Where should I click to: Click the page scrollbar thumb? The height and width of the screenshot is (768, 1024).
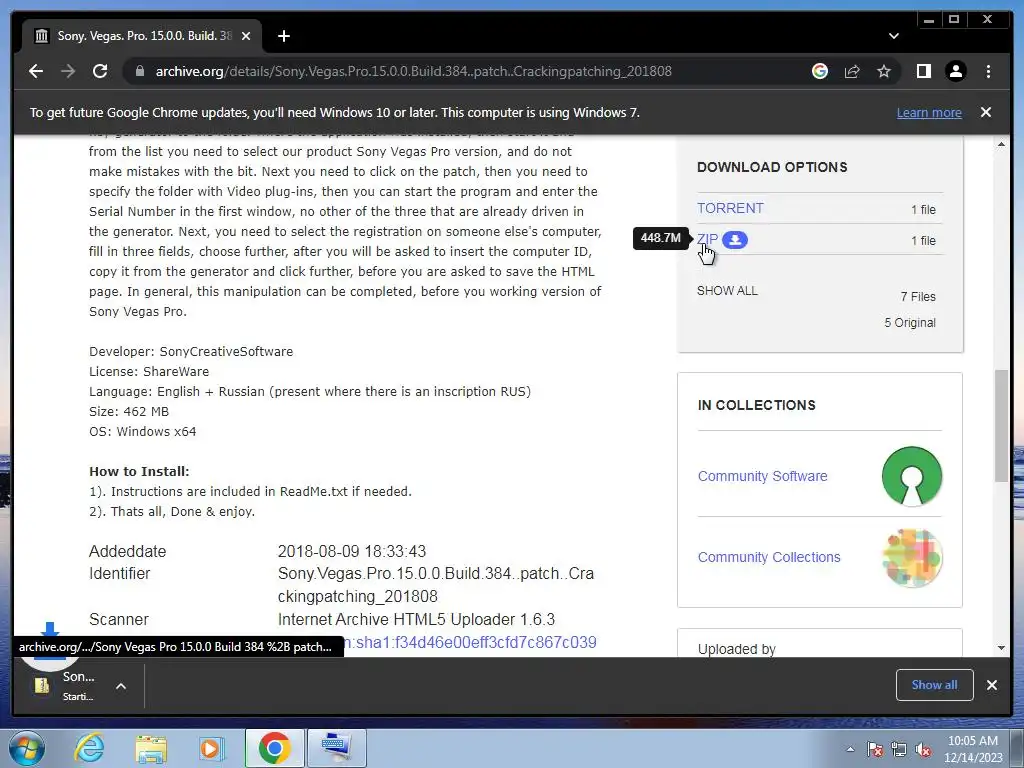(1001, 425)
